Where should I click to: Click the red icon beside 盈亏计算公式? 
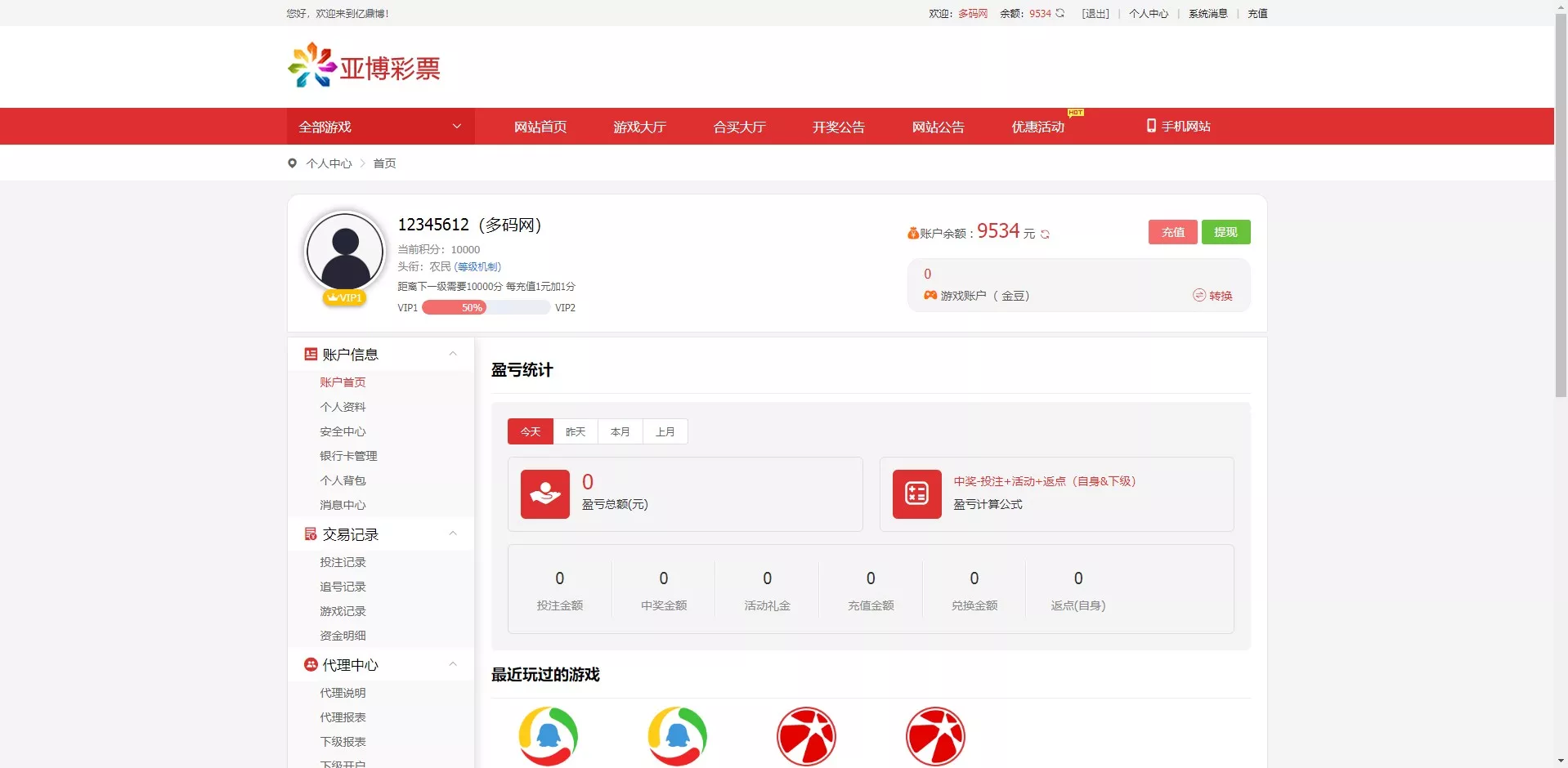tap(916, 493)
